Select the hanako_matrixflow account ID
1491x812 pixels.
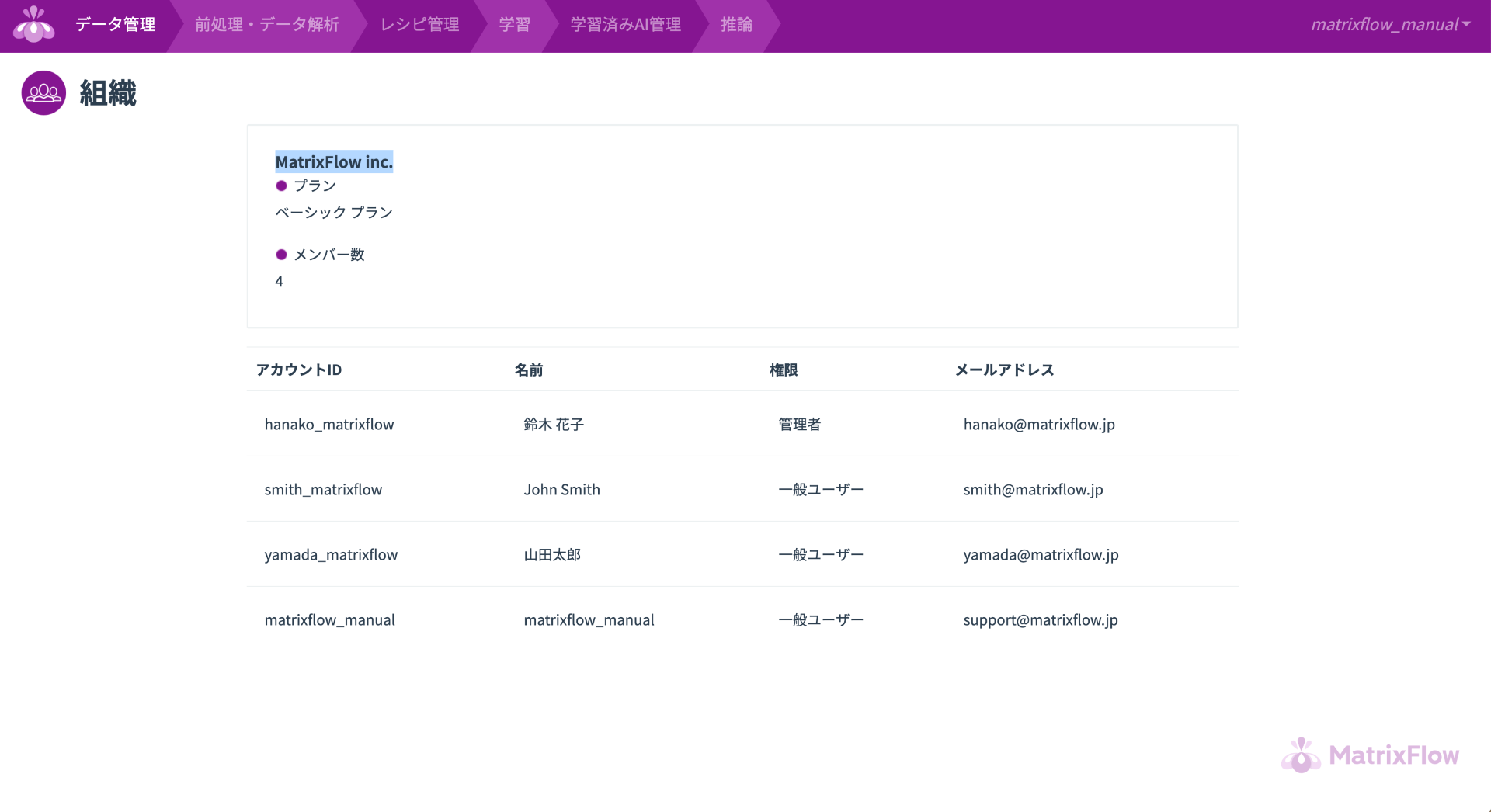click(329, 425)
